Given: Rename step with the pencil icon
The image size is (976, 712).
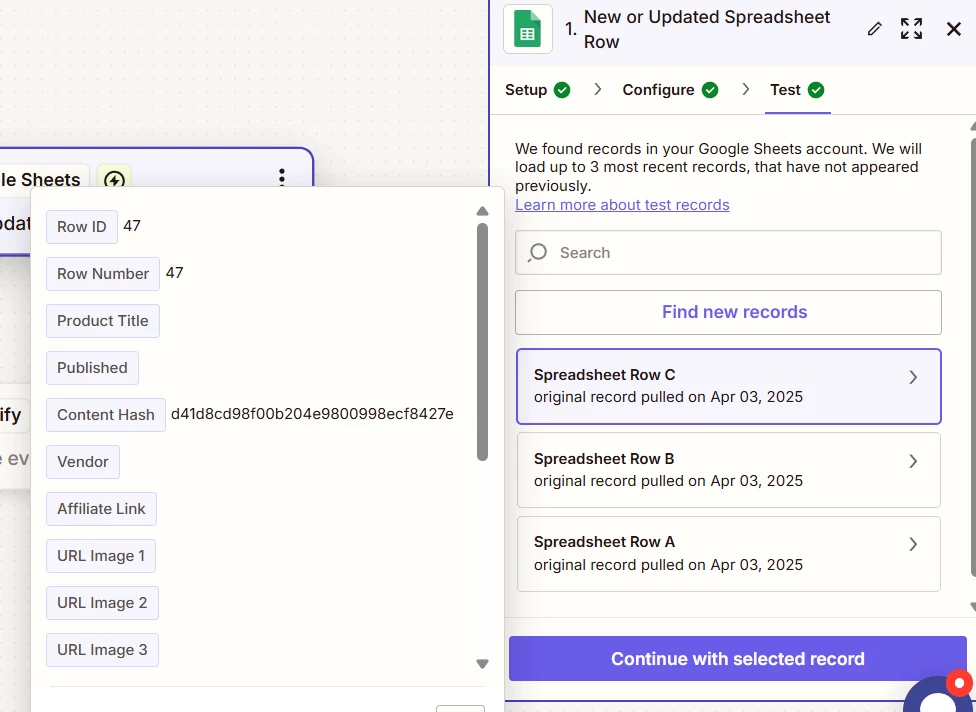Looking at the screenshot, I should (874, 29).
